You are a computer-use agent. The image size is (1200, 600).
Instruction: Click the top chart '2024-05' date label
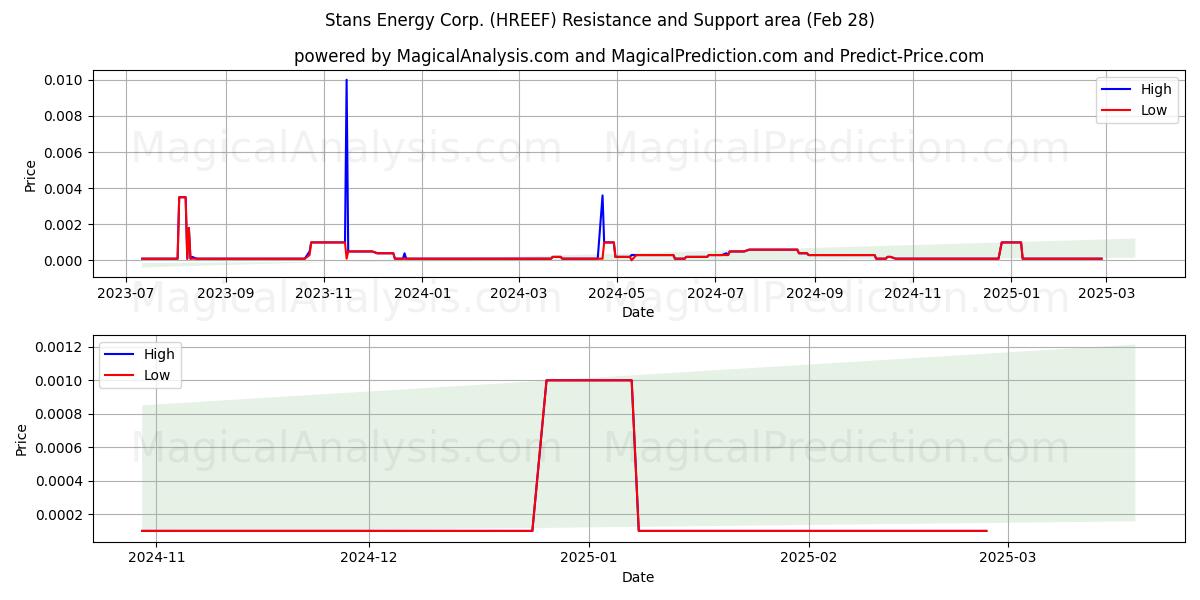point(617,293)
